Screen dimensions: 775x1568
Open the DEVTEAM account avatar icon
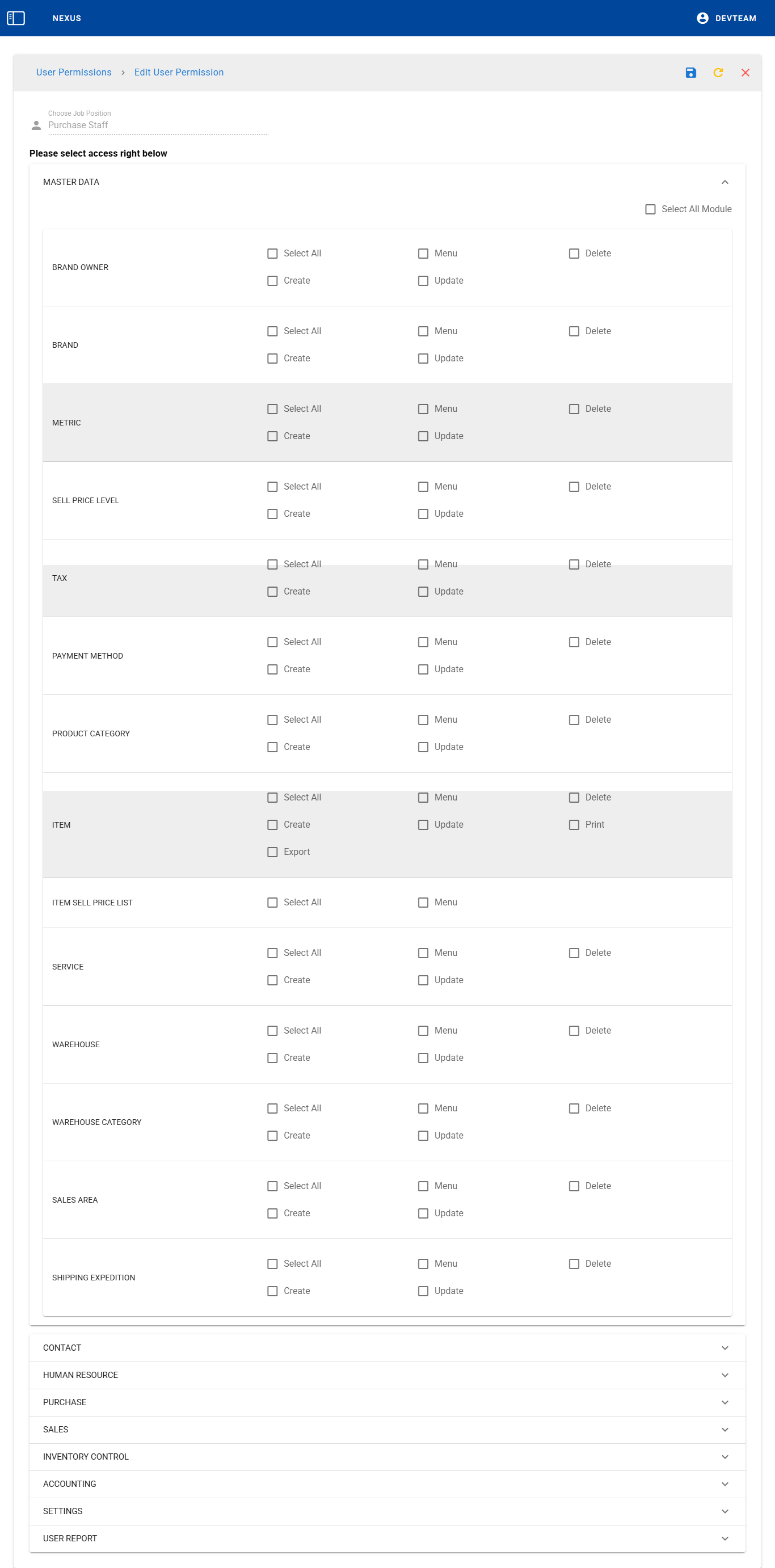coord(702,18)
